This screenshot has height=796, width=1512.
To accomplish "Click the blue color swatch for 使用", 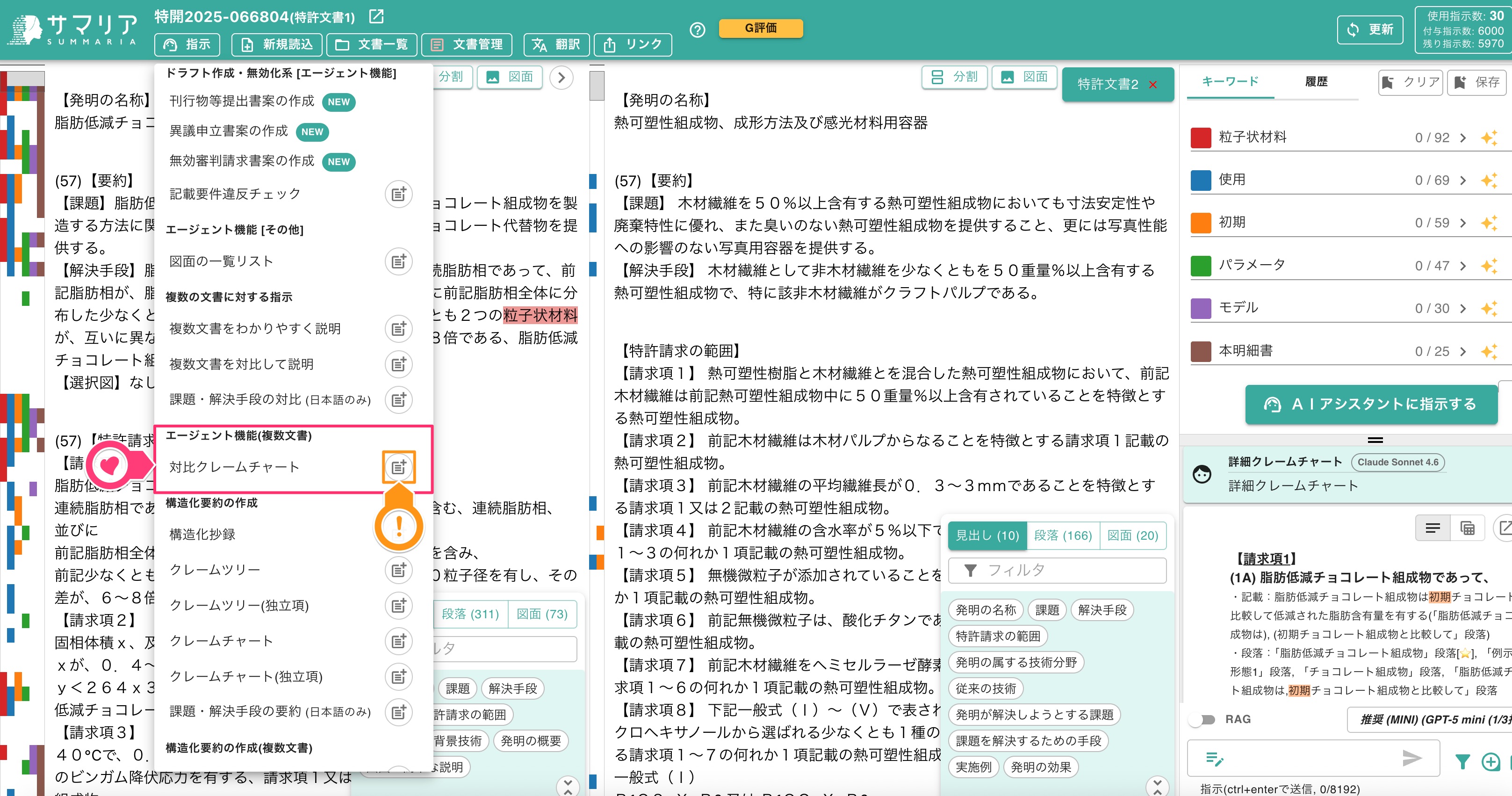I will click(1200, 181).
